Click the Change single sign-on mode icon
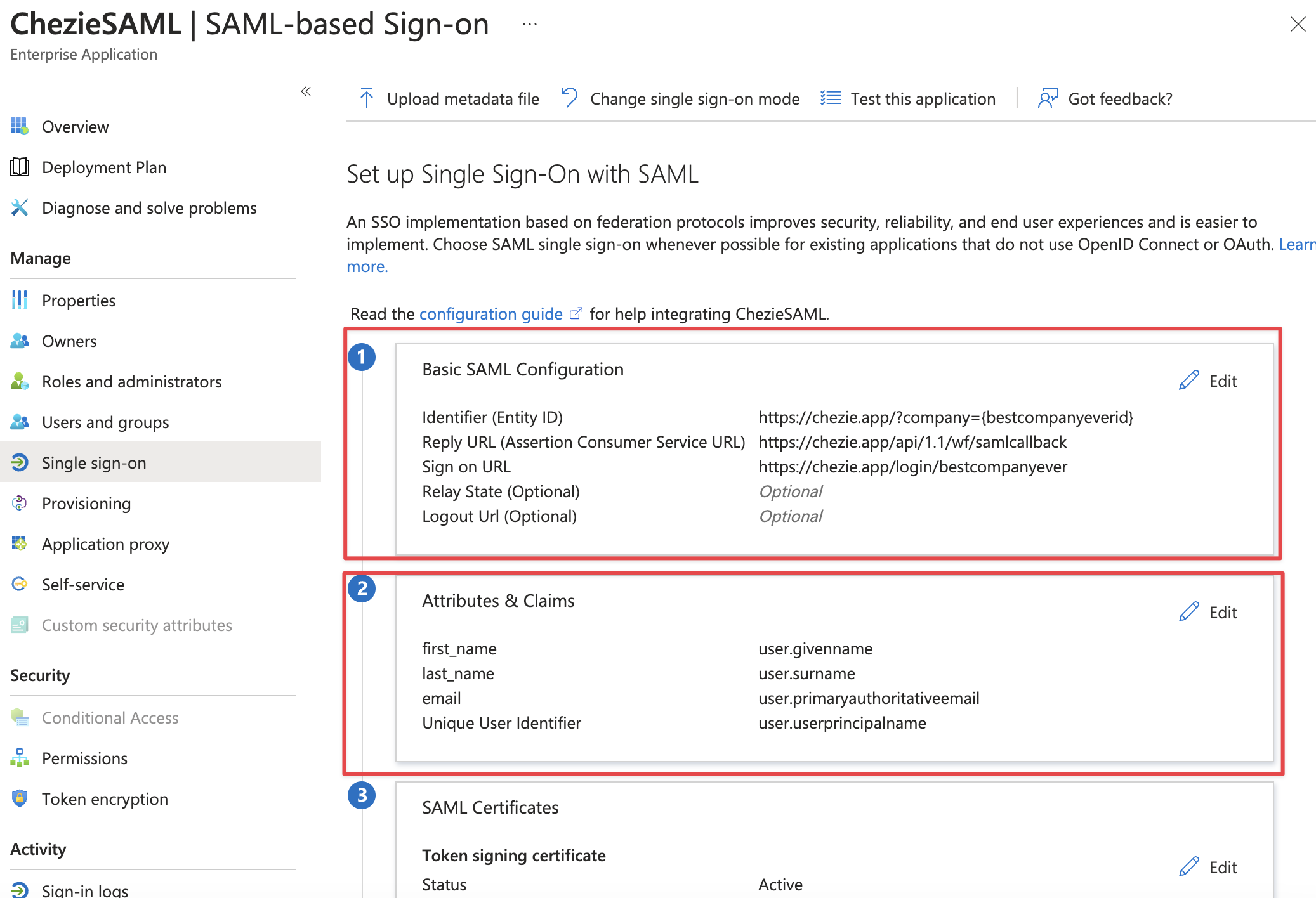Screen dimensions: 1316x898 (569, 98)
